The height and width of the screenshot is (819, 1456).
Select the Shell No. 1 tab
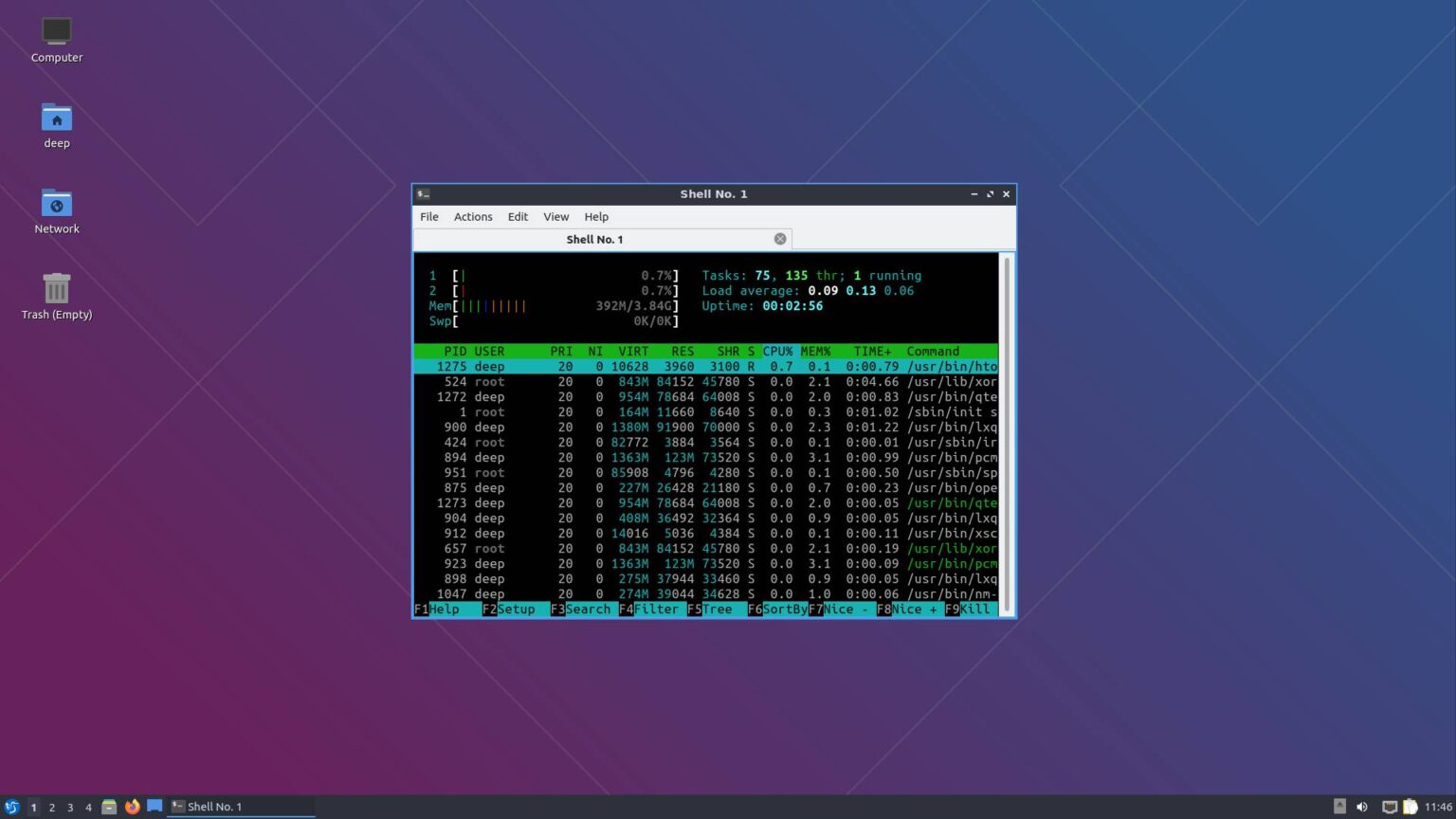pyautogui.click(x=594, y=239)
